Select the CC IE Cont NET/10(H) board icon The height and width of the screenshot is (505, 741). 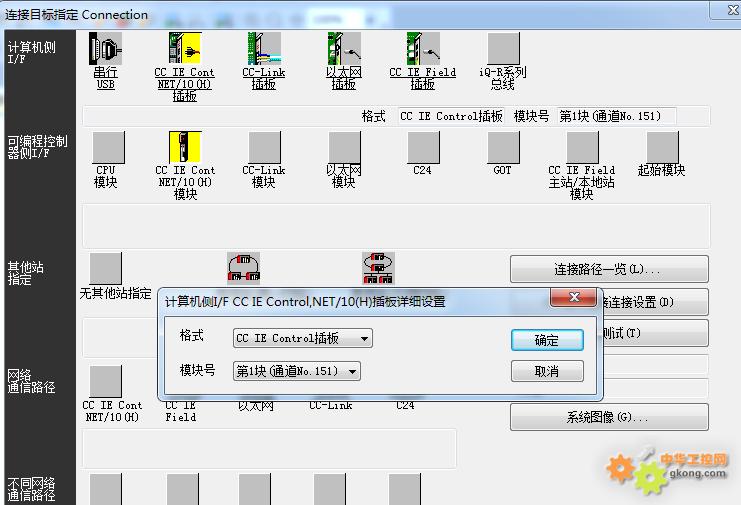point(185,48)
